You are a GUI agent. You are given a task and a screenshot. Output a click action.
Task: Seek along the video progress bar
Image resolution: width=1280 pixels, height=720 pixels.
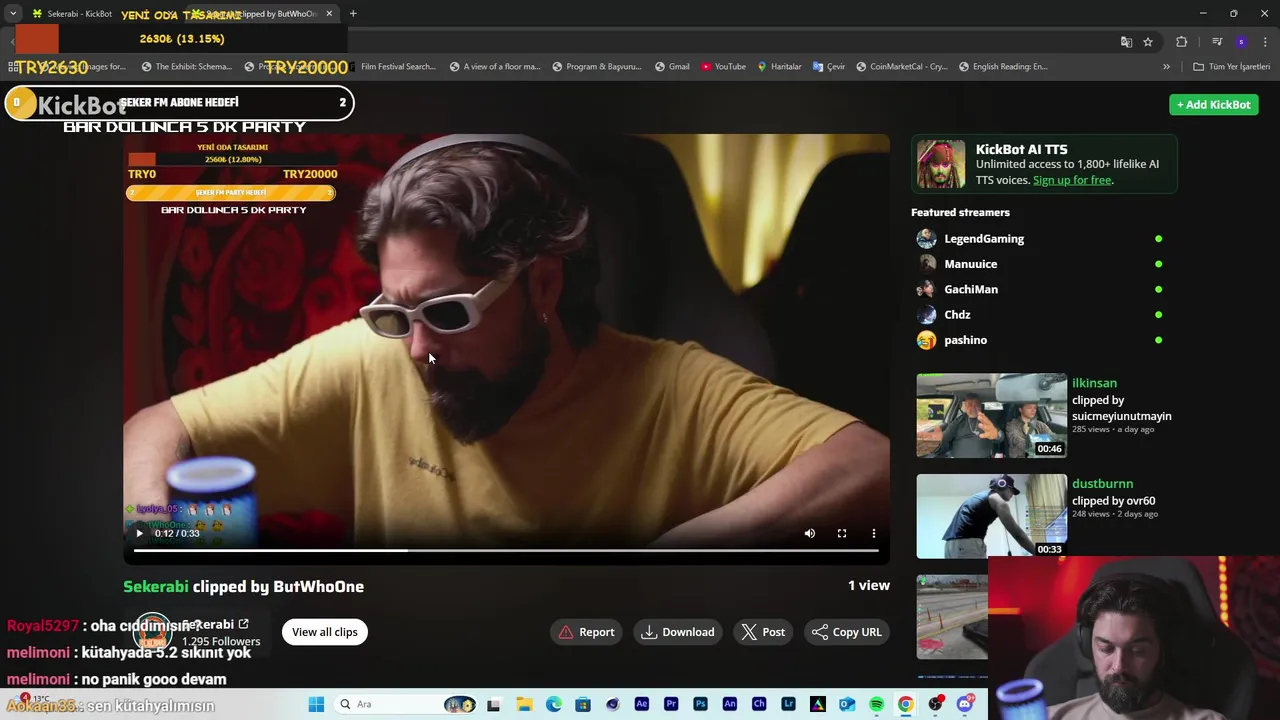tap(506, 550)
